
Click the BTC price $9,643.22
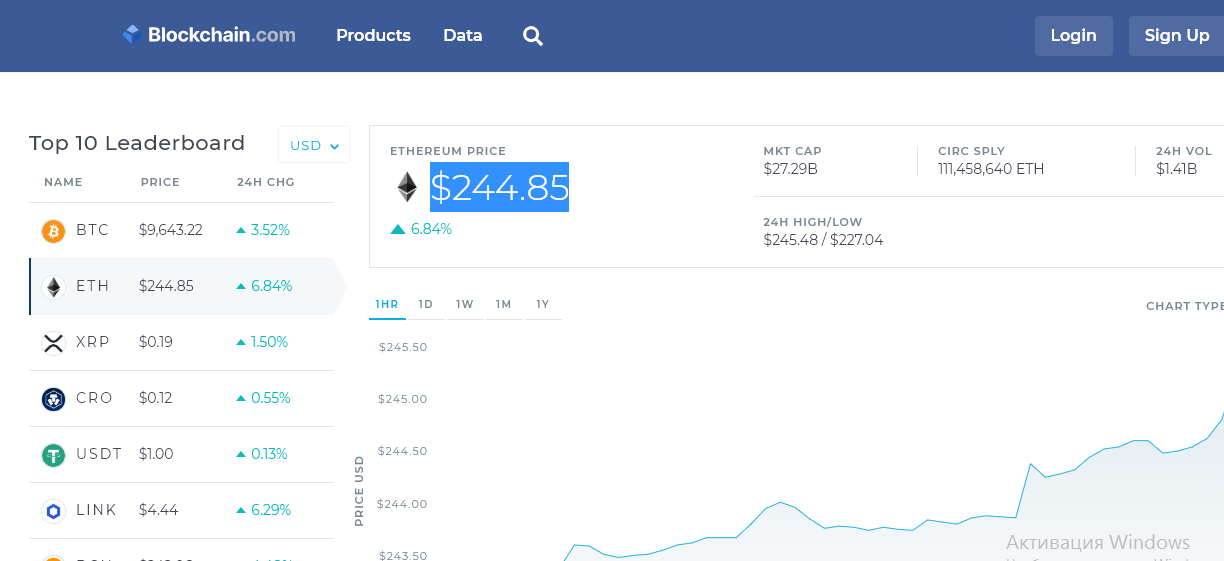coord(171,230)
